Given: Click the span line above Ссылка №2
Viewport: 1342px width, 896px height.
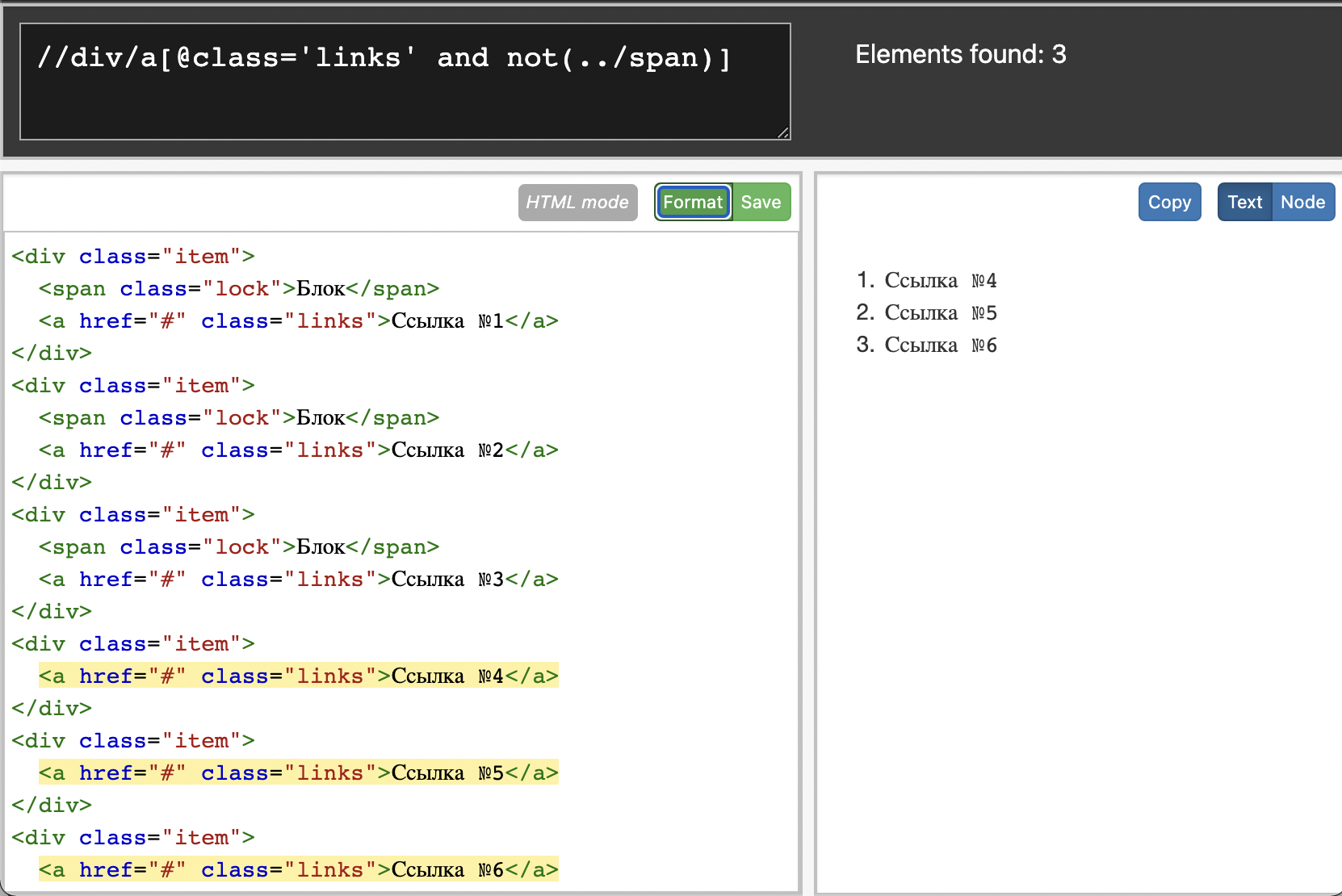Looking at the screenshot, I should tap(238, 417).
